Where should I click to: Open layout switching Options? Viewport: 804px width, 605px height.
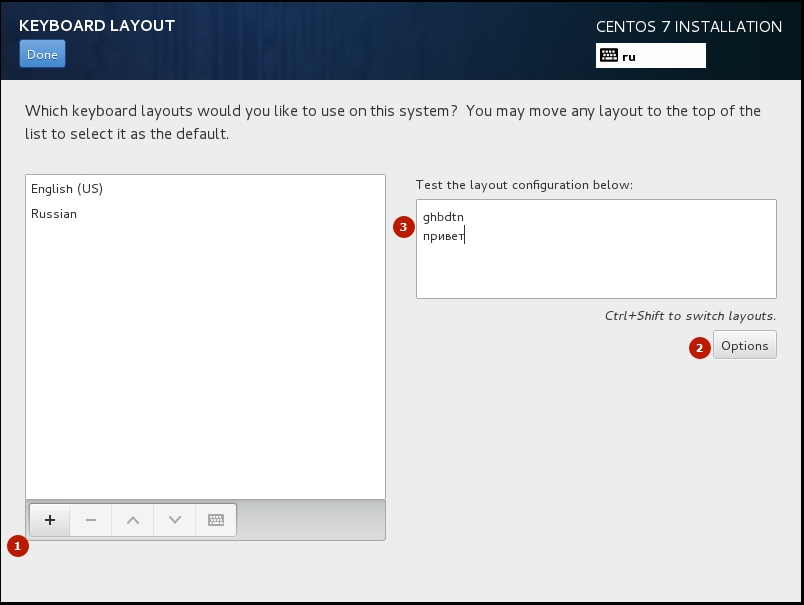coord(744,346)
